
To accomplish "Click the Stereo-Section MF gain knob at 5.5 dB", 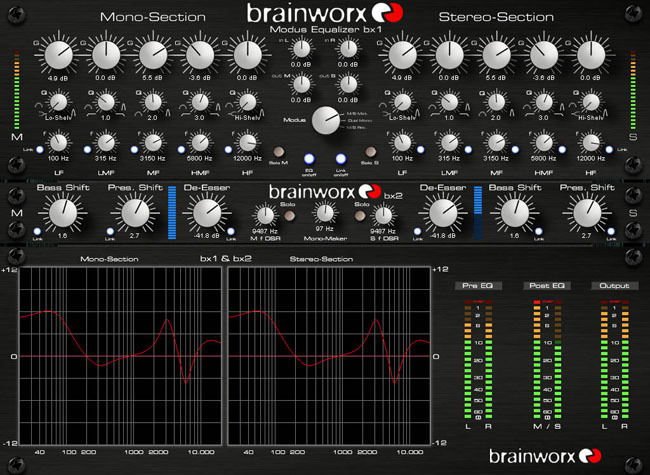I will pos(497,55).
